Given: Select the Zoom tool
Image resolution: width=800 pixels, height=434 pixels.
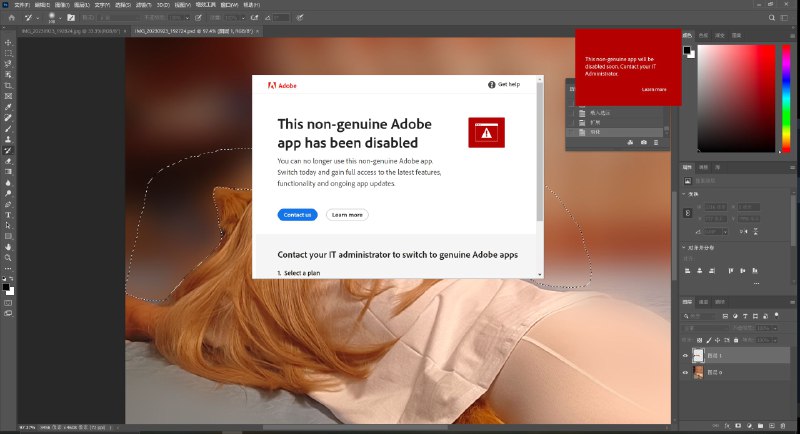Looking at the screenshot, I should click(x=8, y=258).
